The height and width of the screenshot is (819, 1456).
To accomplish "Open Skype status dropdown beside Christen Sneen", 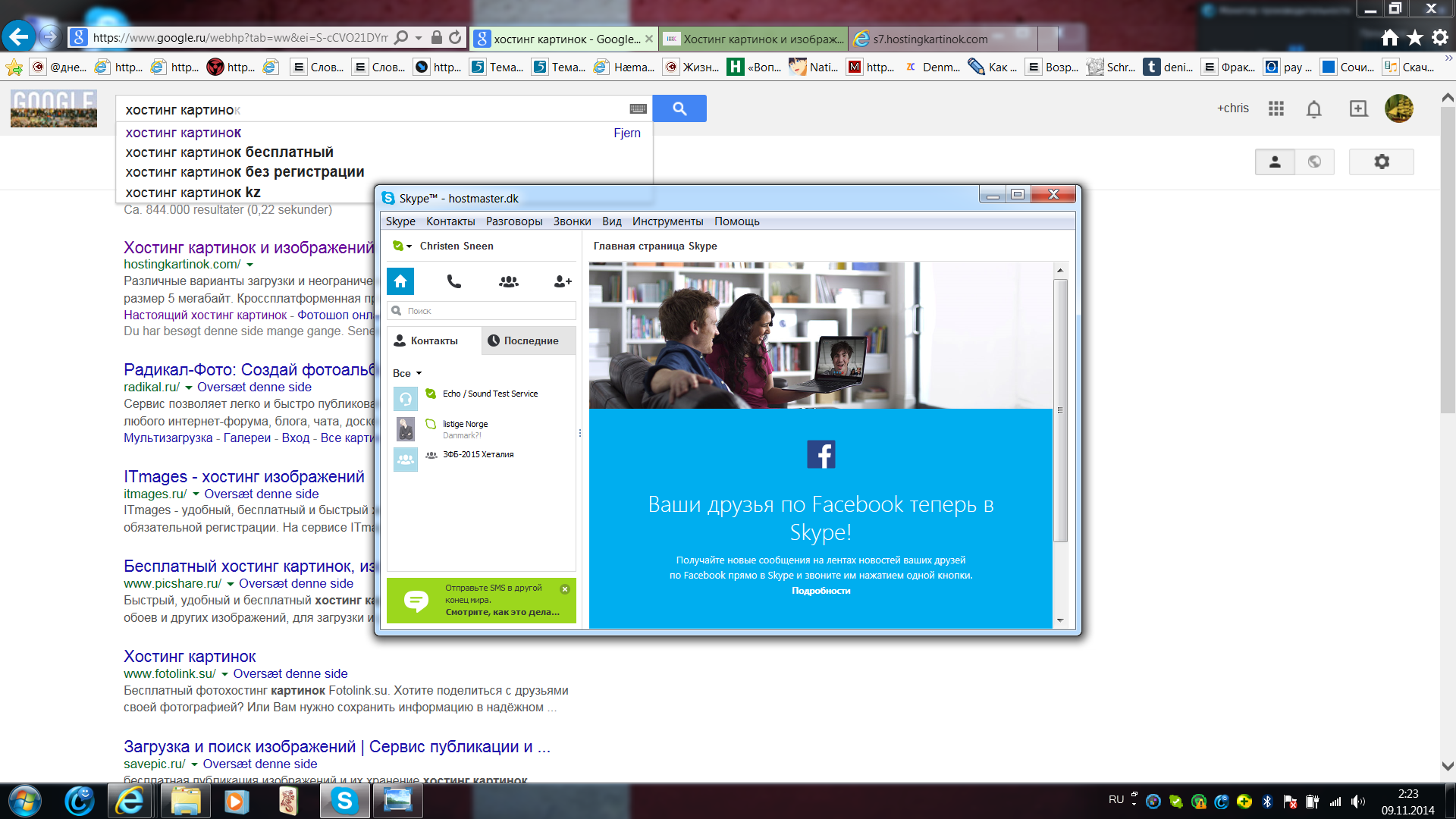I will 403,246.
